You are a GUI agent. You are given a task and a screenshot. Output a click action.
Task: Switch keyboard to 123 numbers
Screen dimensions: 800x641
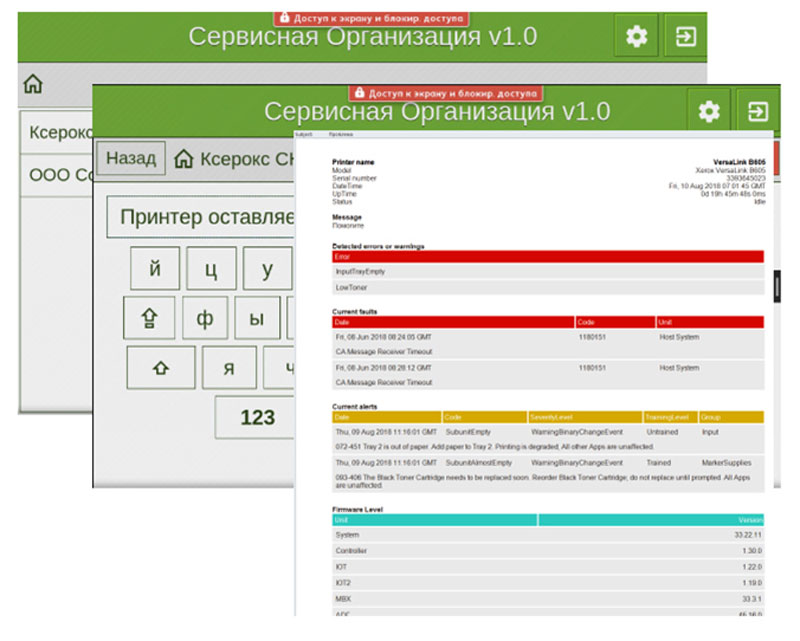pyautogui.click(x=255, y=417)
